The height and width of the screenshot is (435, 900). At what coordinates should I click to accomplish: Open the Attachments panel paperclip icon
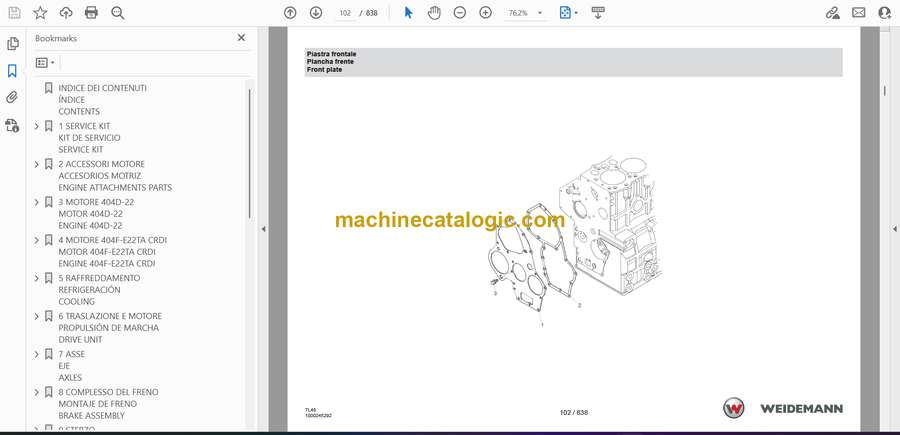point(12,98)
